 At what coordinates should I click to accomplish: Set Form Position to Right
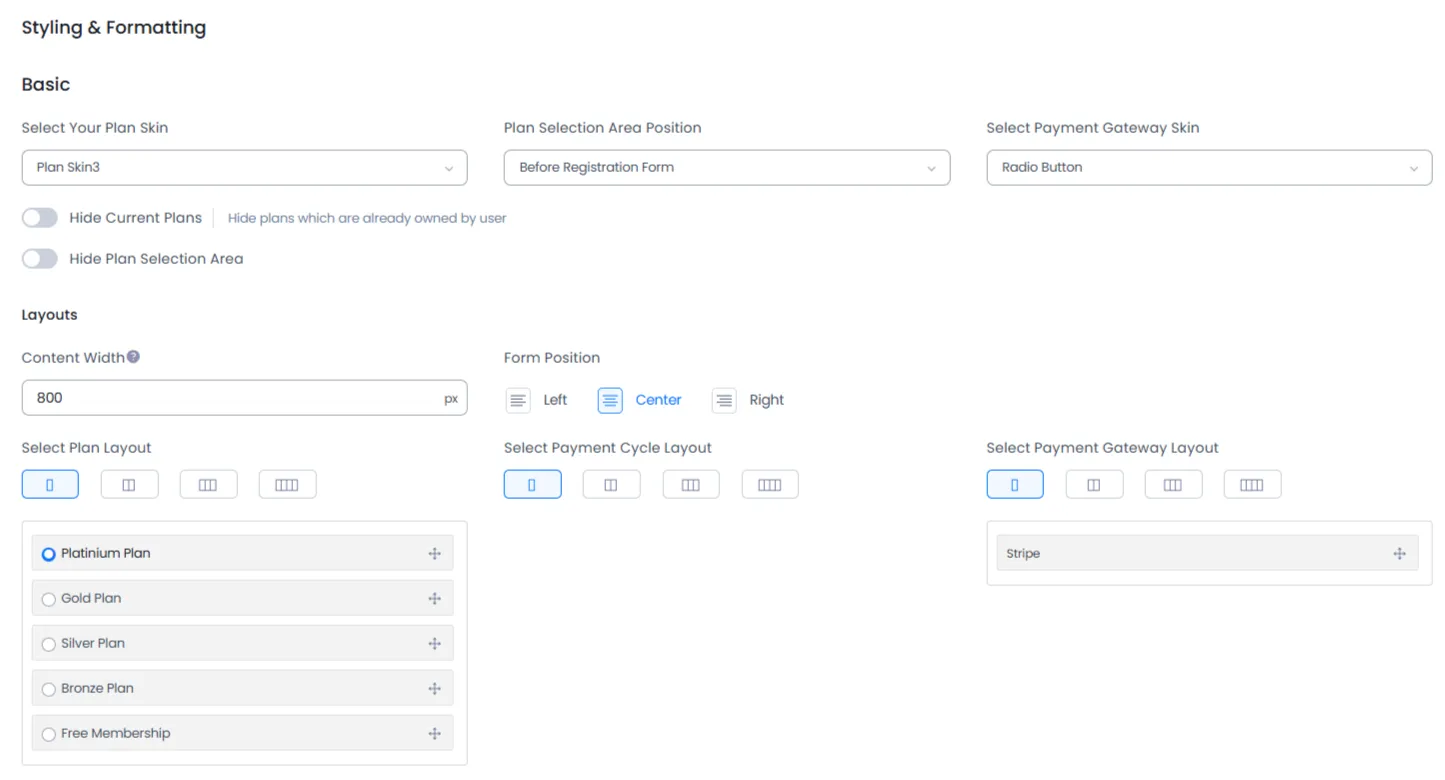[723, 400]
